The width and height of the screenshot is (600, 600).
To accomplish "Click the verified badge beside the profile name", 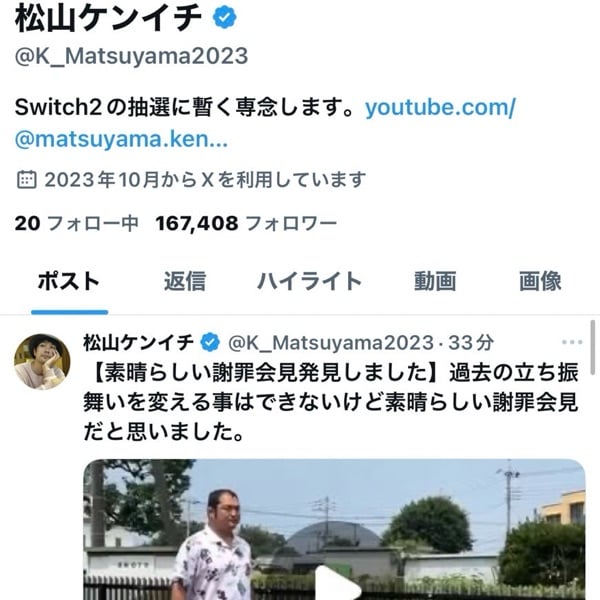I will [x=225, y=17].
